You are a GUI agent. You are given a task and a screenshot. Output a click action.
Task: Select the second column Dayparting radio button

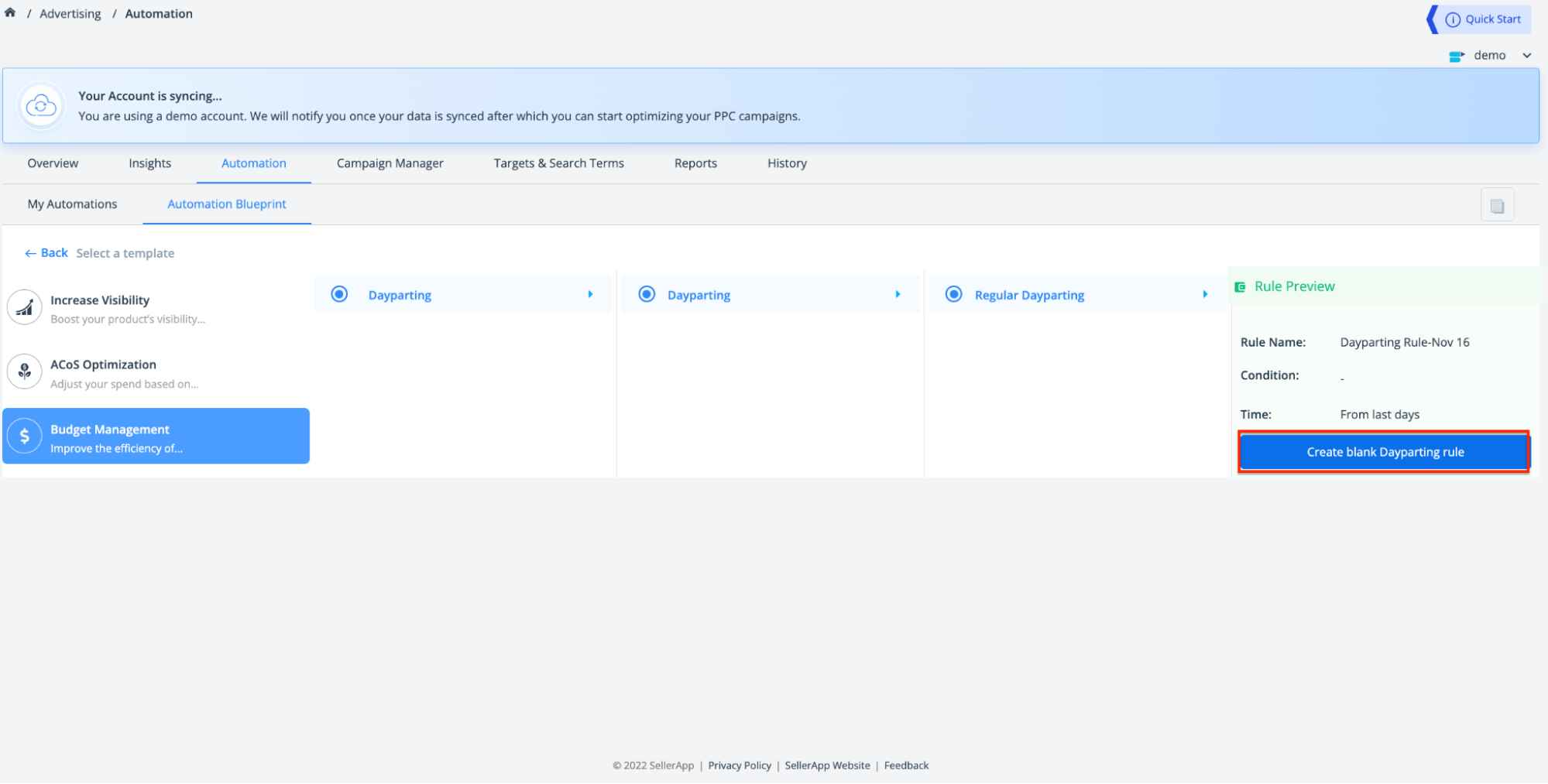click(647, 294)
